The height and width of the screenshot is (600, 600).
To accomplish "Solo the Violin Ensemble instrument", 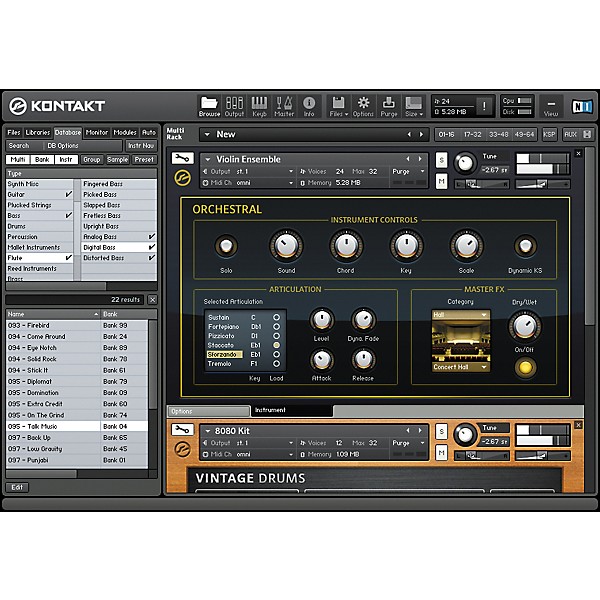I will pos(442,160).
